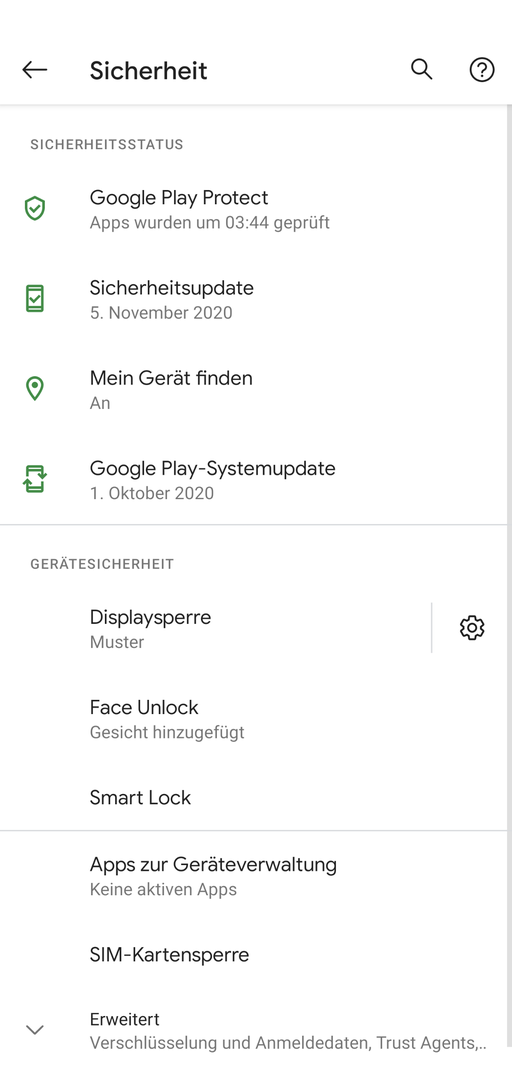
Task: Open Sicherheitsupdate 5. November 2020 entry
Action: (256, 299)
